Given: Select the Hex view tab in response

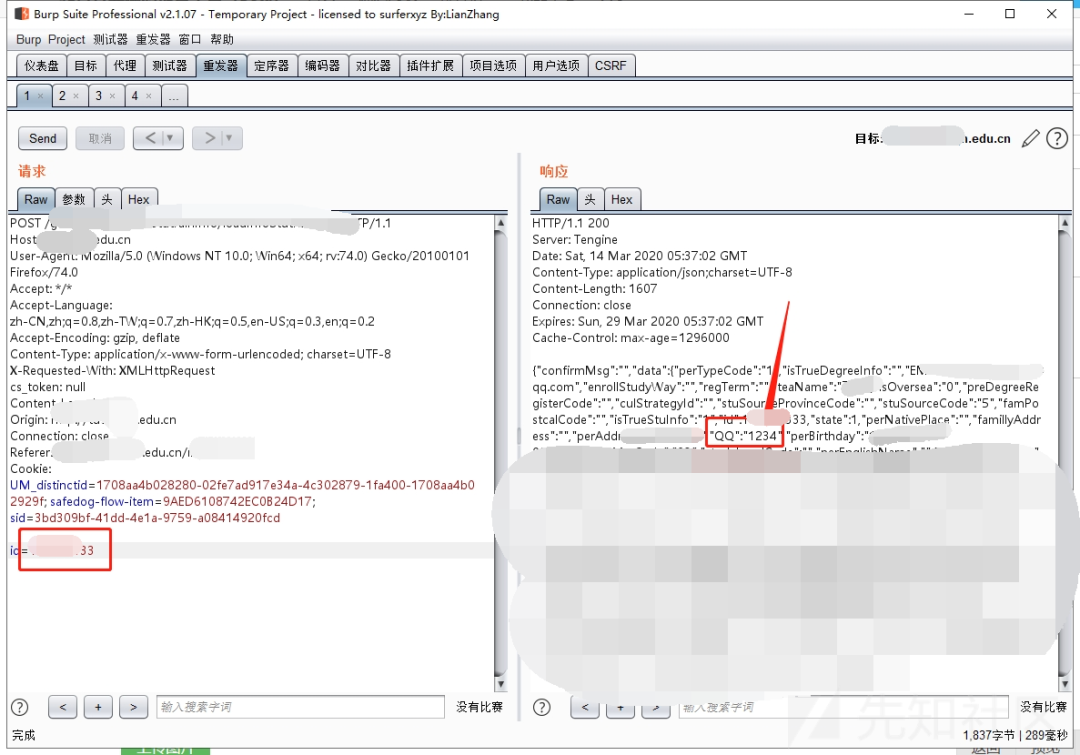Looking at the screenshot, I should click(x=621, y=199).
